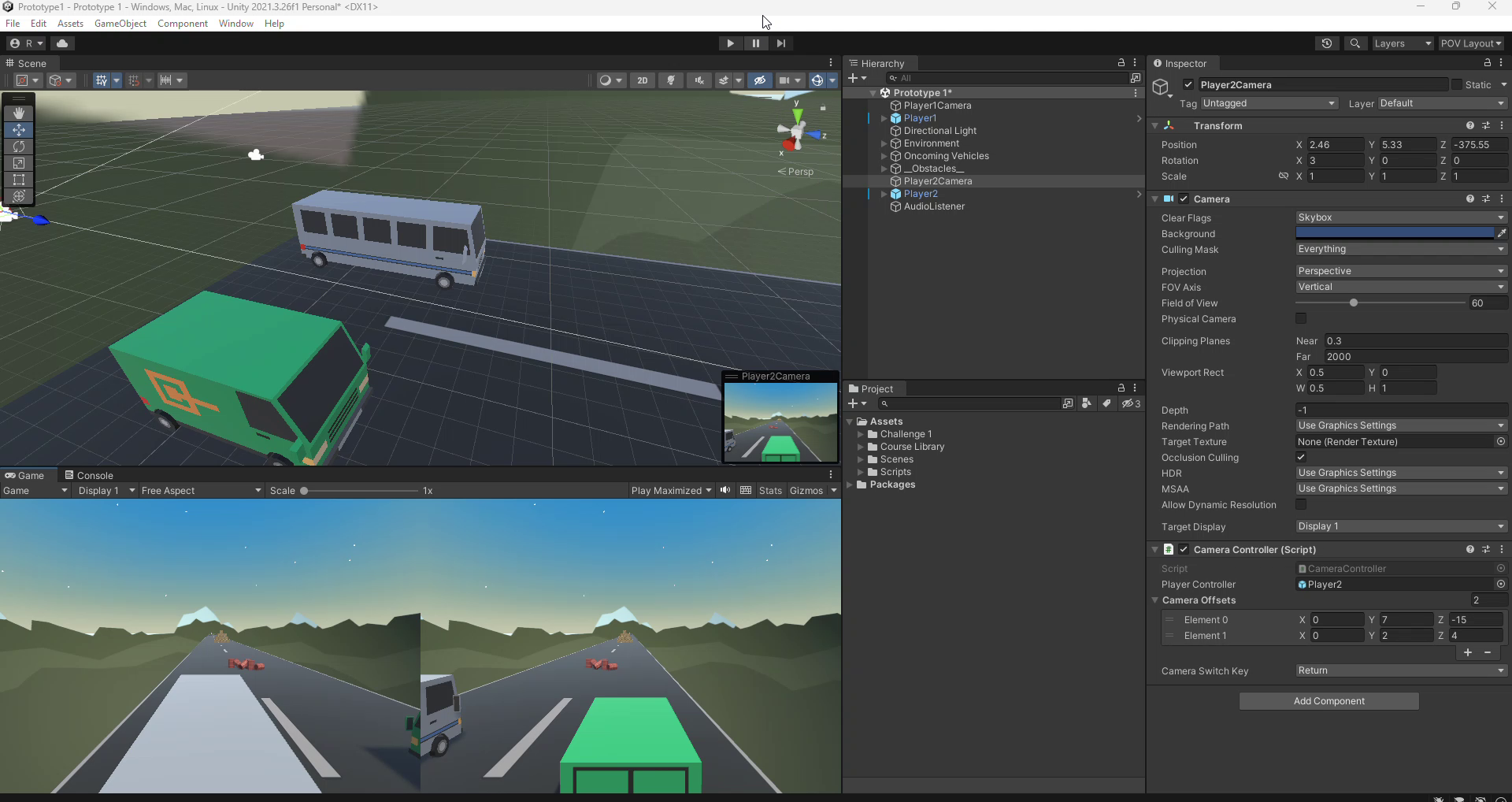
Task: Disable the Camera component checkbox
Action: (x=1184, y=199)
